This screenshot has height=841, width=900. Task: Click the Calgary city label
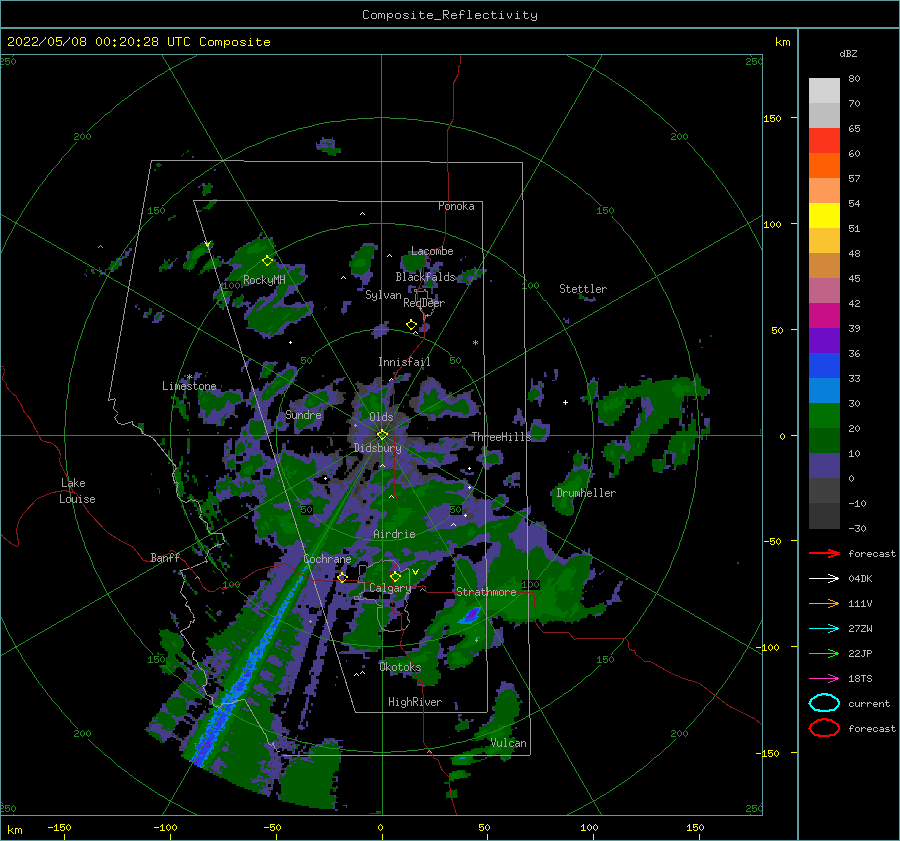click(390, 588)
